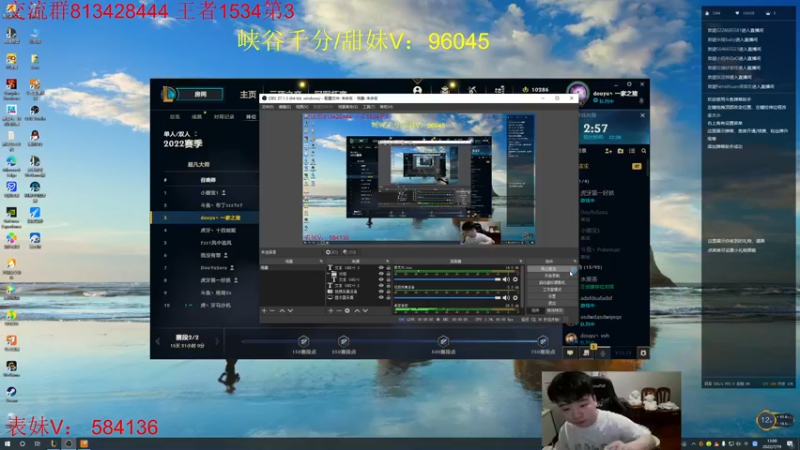Image resolution: width=800 pixels, height=450 pixels.
Task: Click 150 milestone shield icon
Action: coord(304,341)
